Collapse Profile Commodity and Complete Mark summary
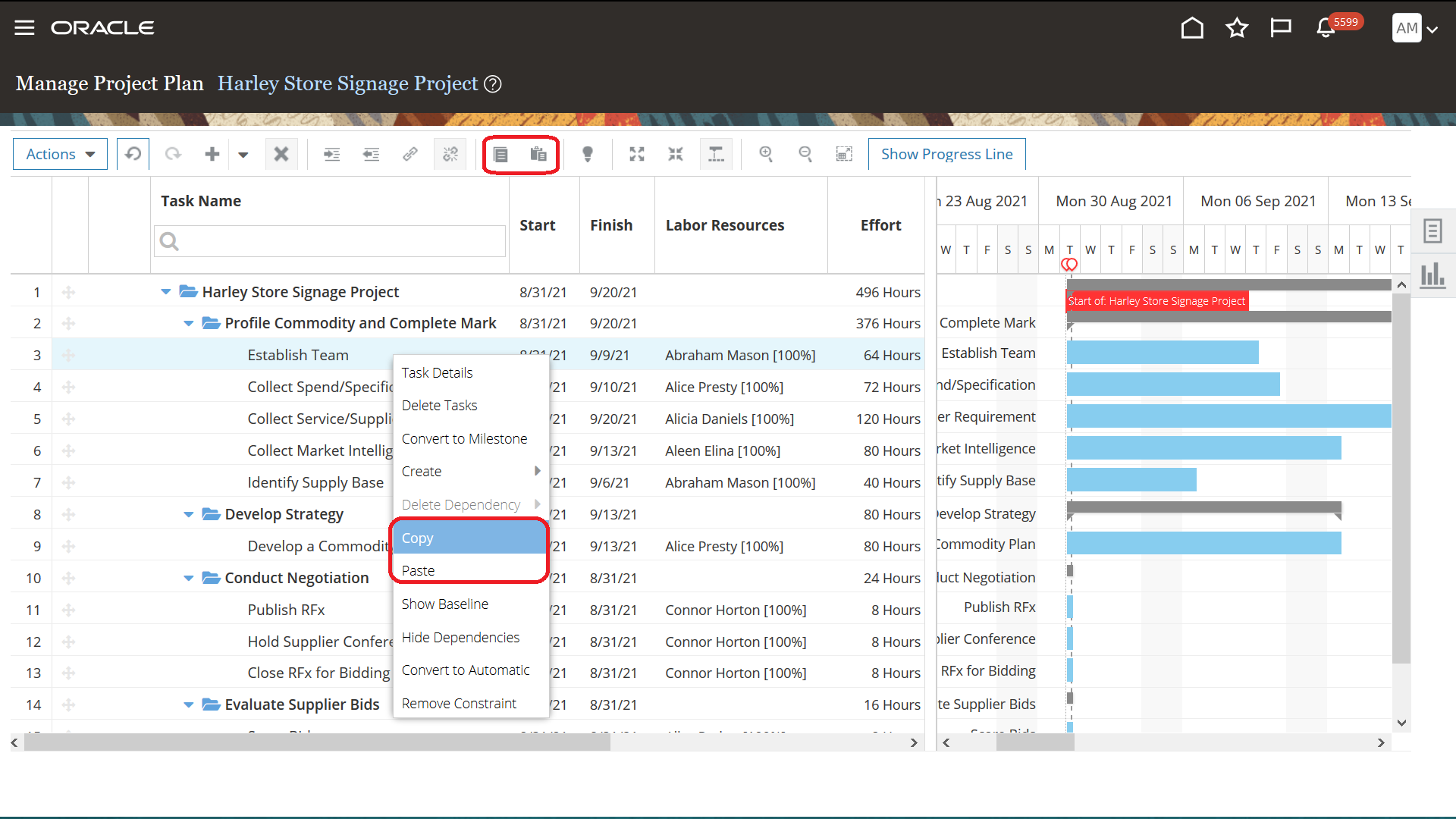Image resolution: width=1456 pixels, height=819 pixels. click(189, 324)
